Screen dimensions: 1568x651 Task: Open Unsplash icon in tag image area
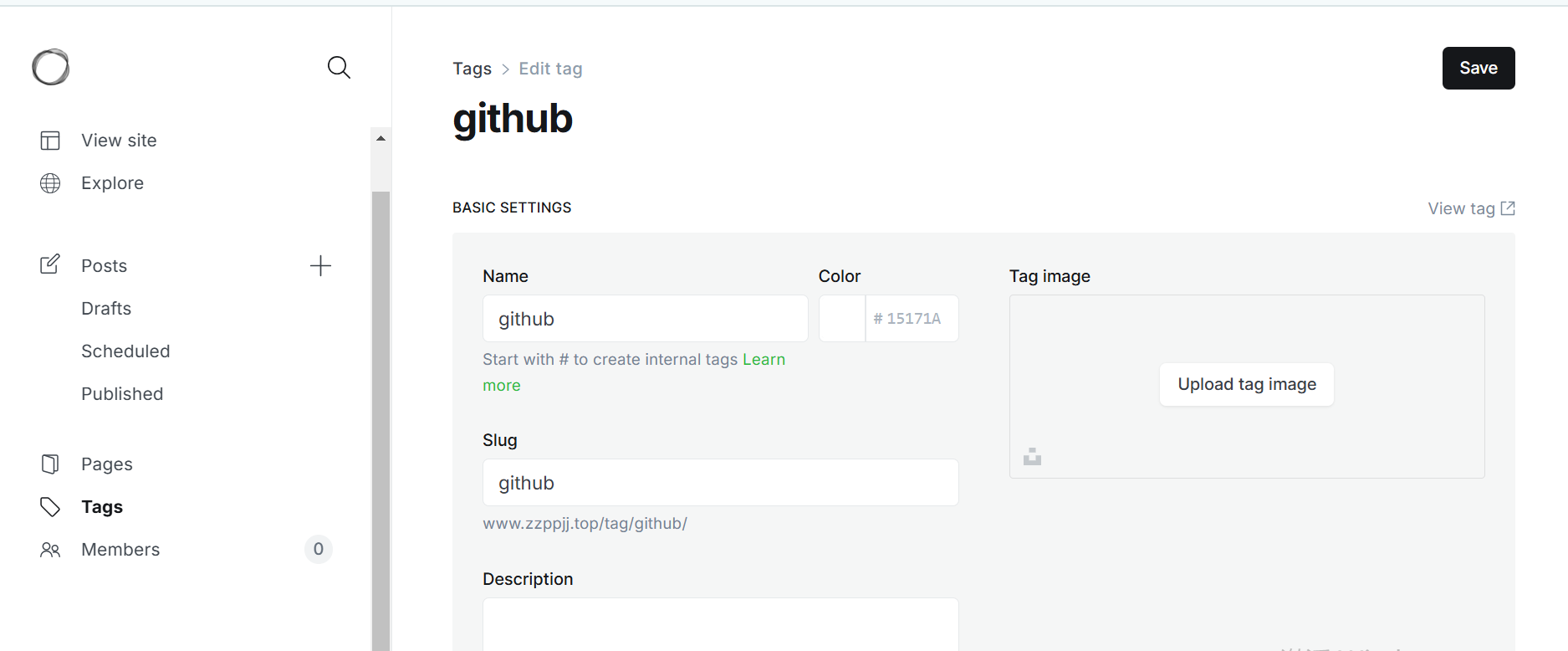pyautogui.click(x=1033, y=457)
